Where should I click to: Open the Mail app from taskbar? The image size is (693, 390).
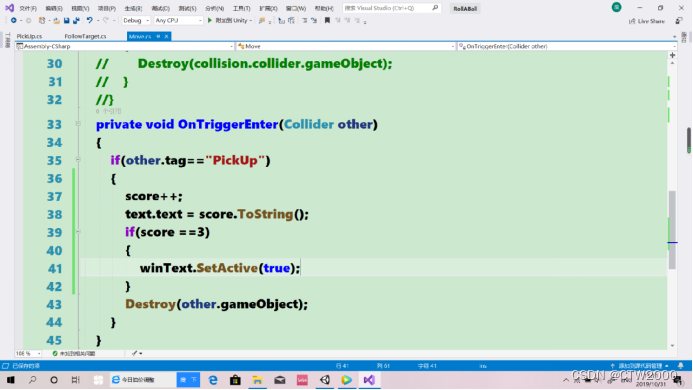(280, 380)
